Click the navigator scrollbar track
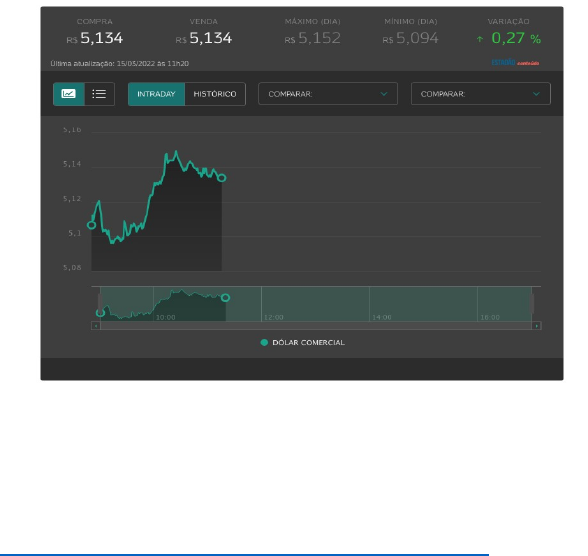Screen dimensions: 588x556 tap(316, 326)
